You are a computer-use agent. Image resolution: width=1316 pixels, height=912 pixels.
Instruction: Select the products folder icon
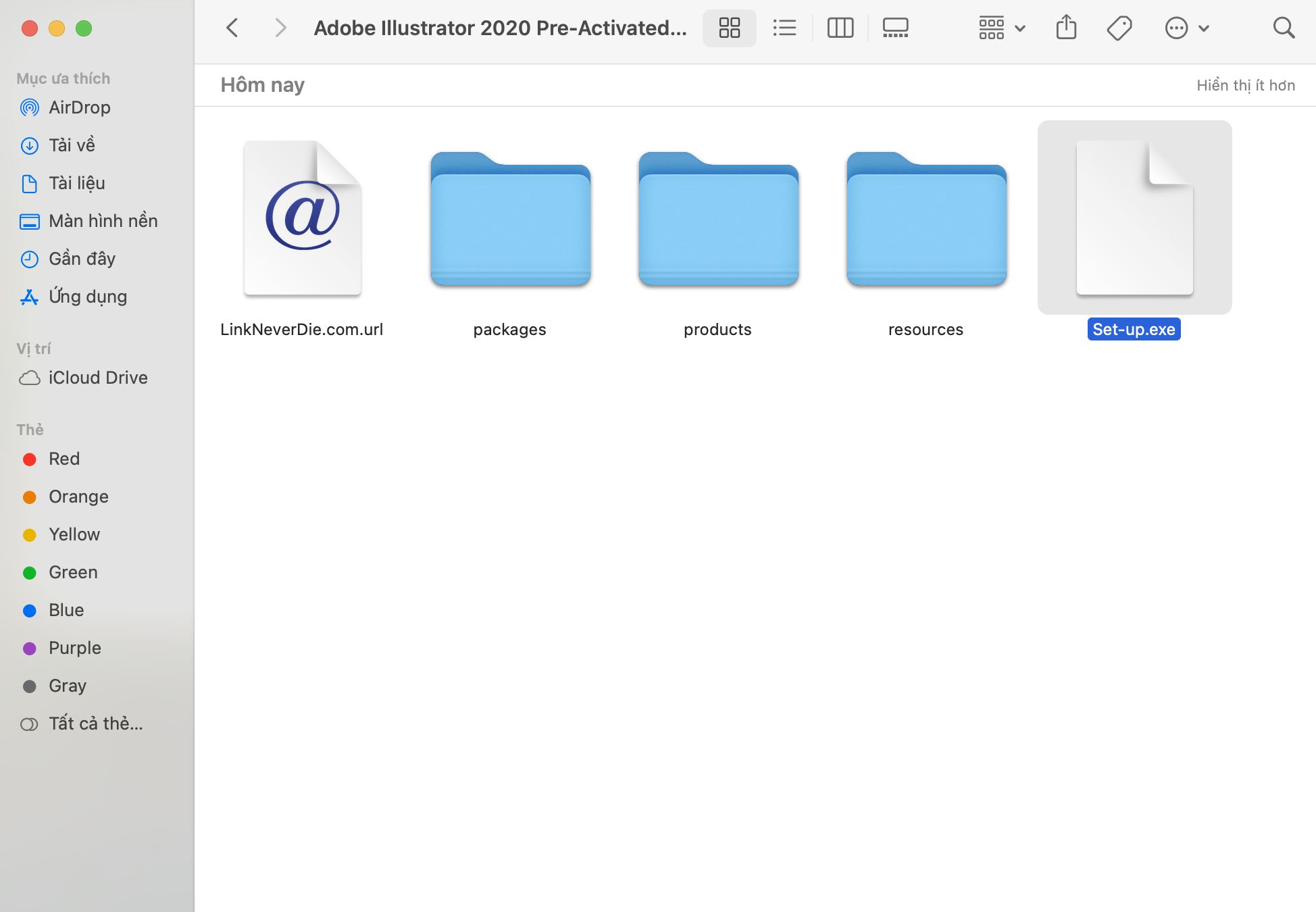(x=719, y=218)
